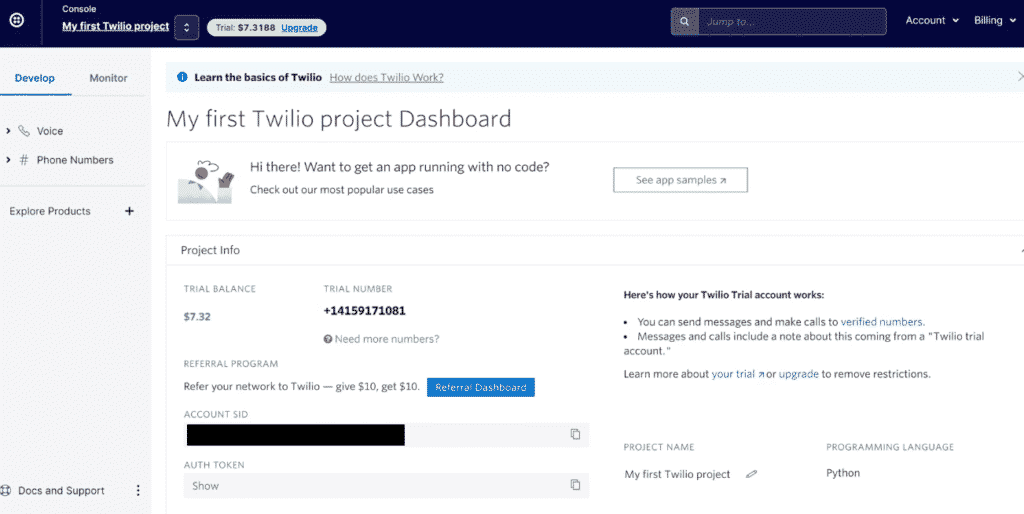The width and height of the screenshot is (1024, 514).
Task: Copy the Auth Token with copy icon
Action: 575,485
